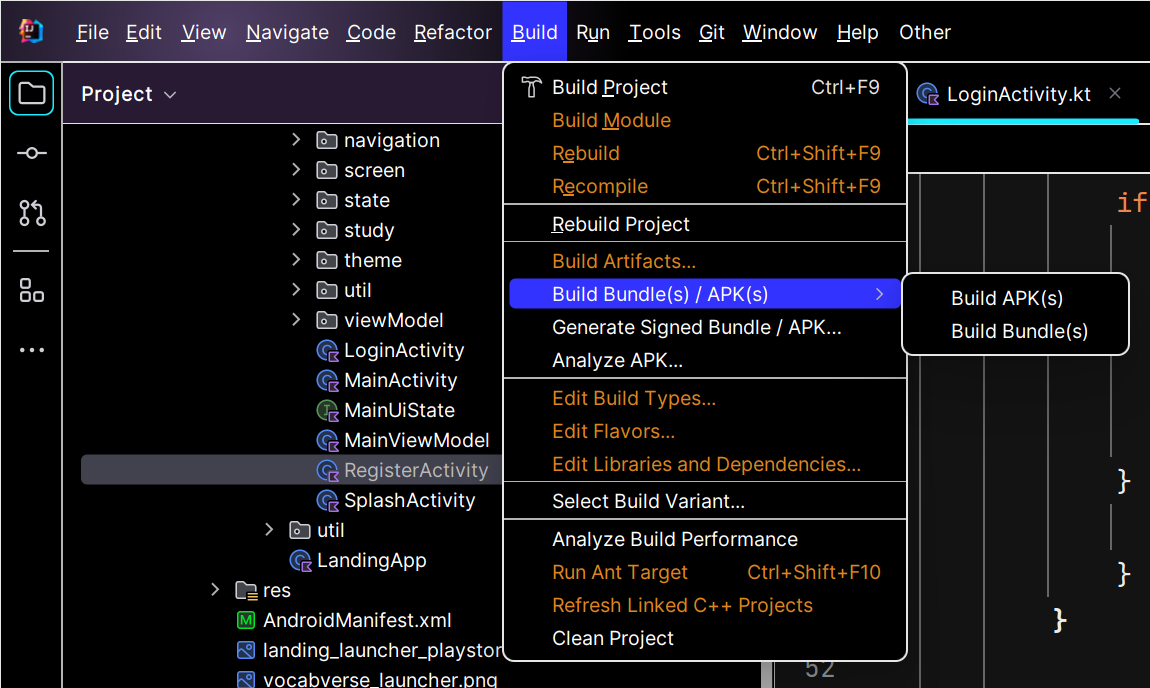Click the MainUiState interface icon
The width and height of the screenshot is (1150, 688).
[327, 411]
